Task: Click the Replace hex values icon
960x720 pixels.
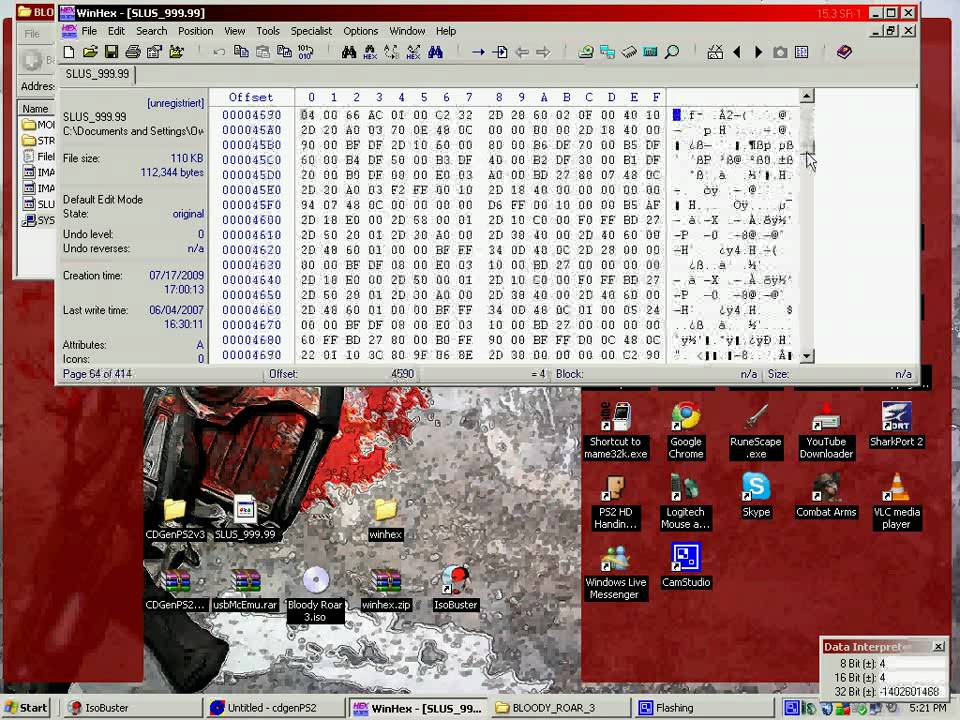Action: [x=413, y=52]
